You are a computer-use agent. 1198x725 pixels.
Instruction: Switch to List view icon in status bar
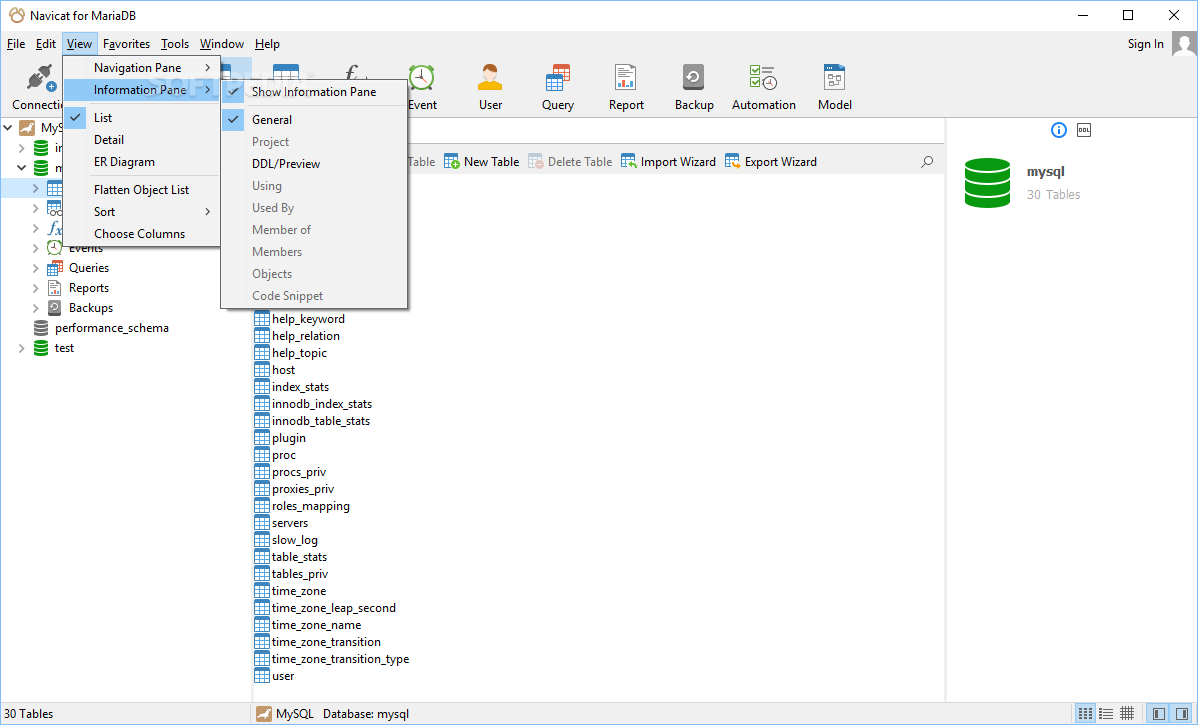tap(1085, 714)
